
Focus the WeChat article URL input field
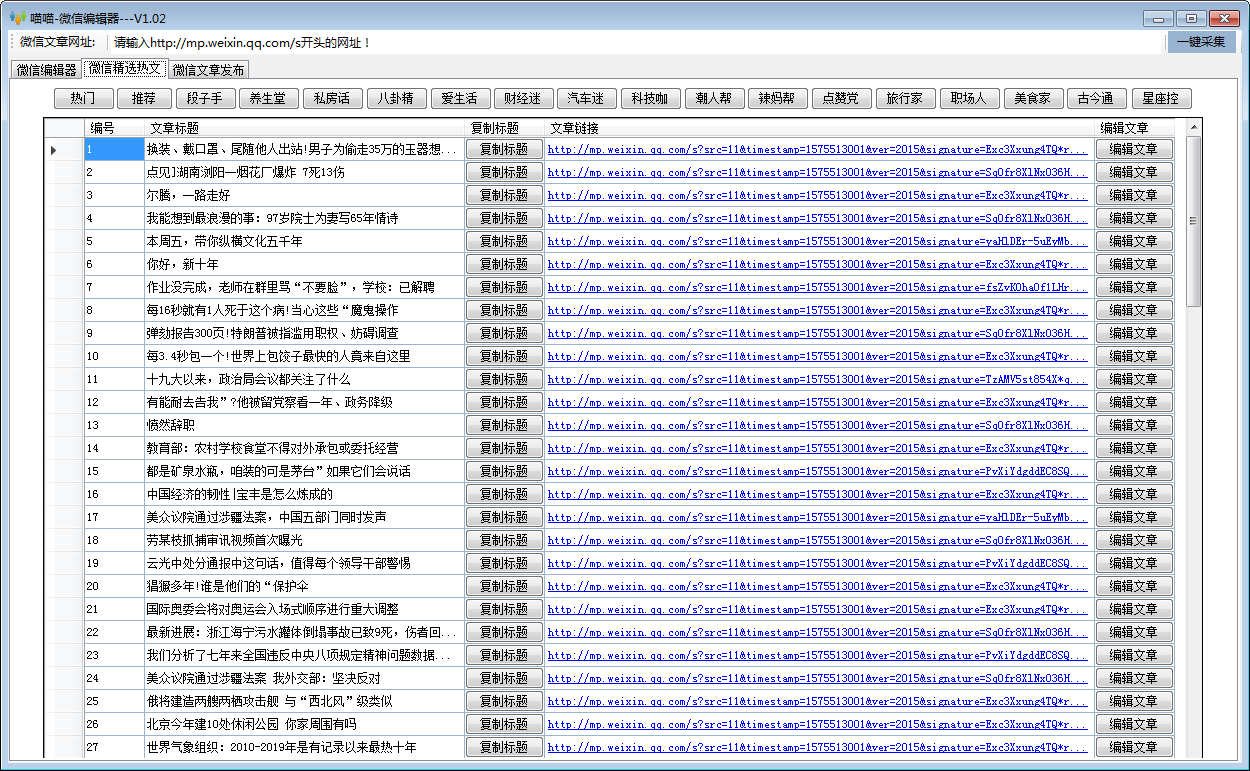coord(635,43)
